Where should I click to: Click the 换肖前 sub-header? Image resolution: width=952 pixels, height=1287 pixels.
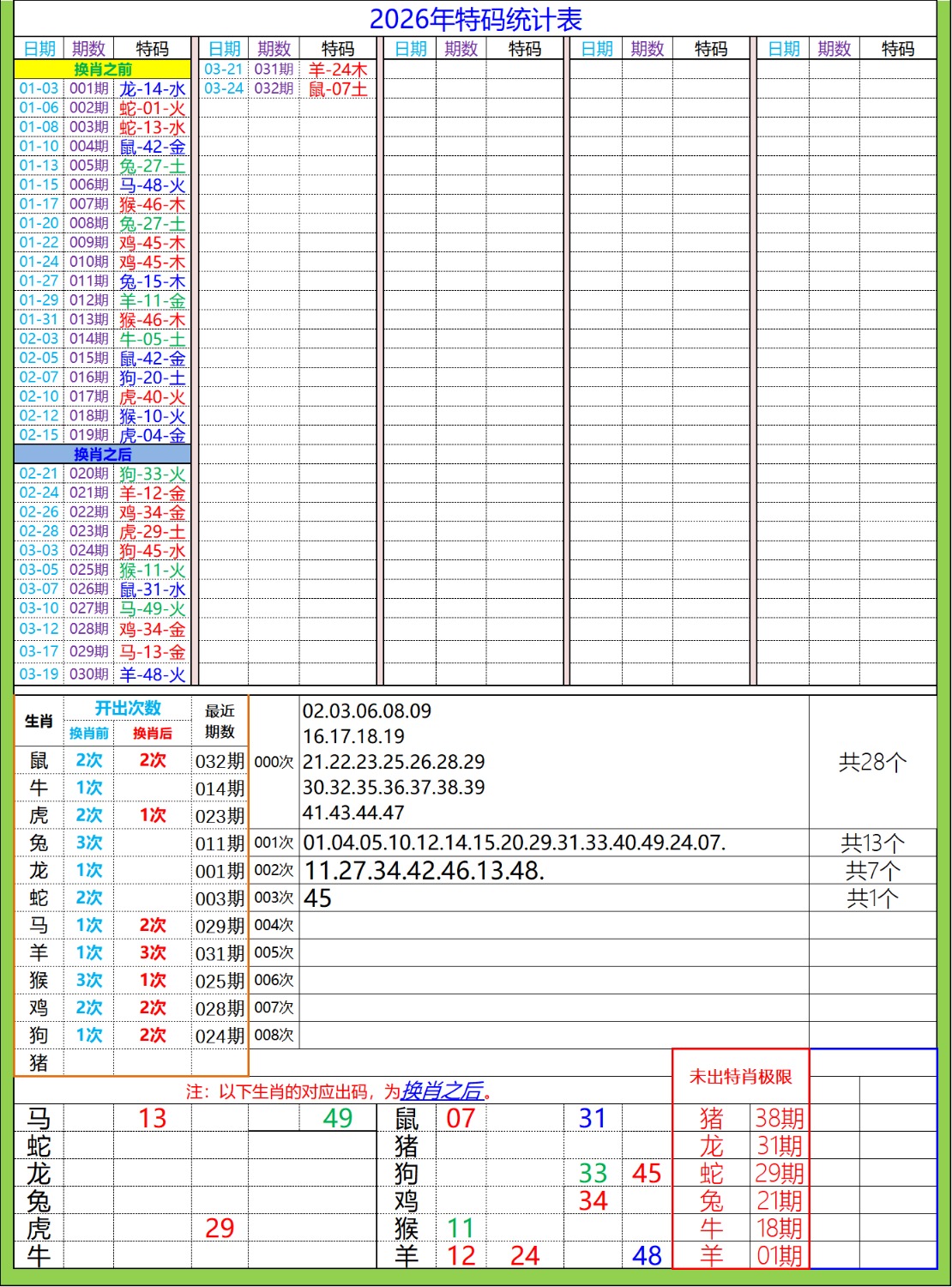click(x=89, y=734)
